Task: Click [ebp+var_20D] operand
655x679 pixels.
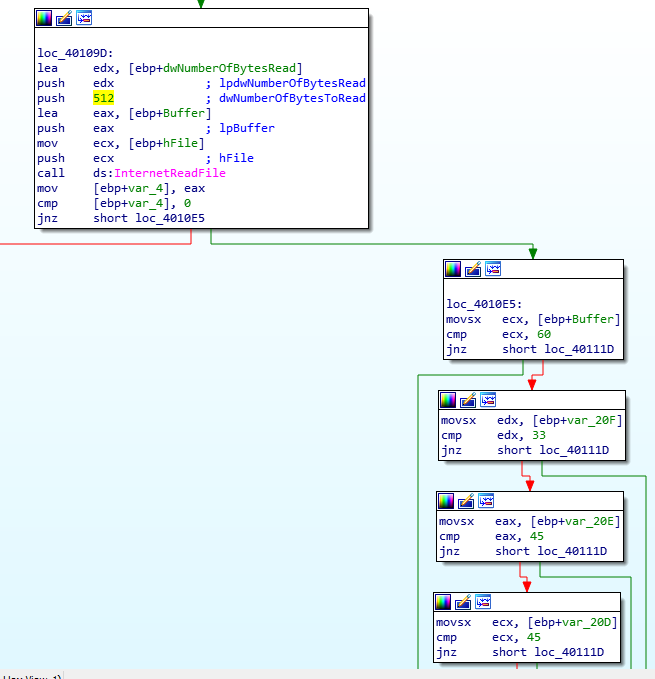Action: tap(572, 622)
